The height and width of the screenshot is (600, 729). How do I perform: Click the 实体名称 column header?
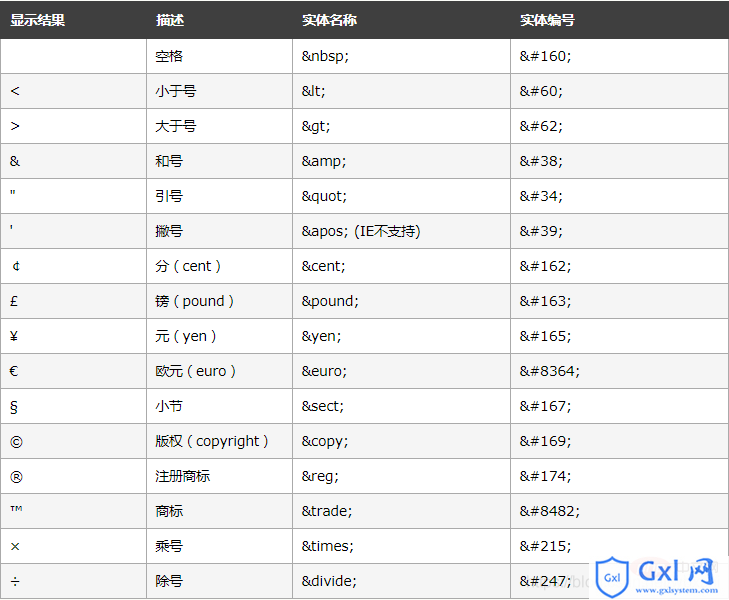(x=329, y=20)
